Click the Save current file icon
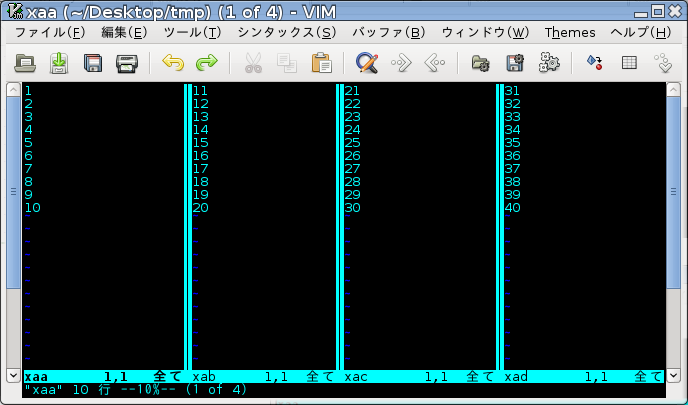This screenshot has width=688, height=405. 59,63
